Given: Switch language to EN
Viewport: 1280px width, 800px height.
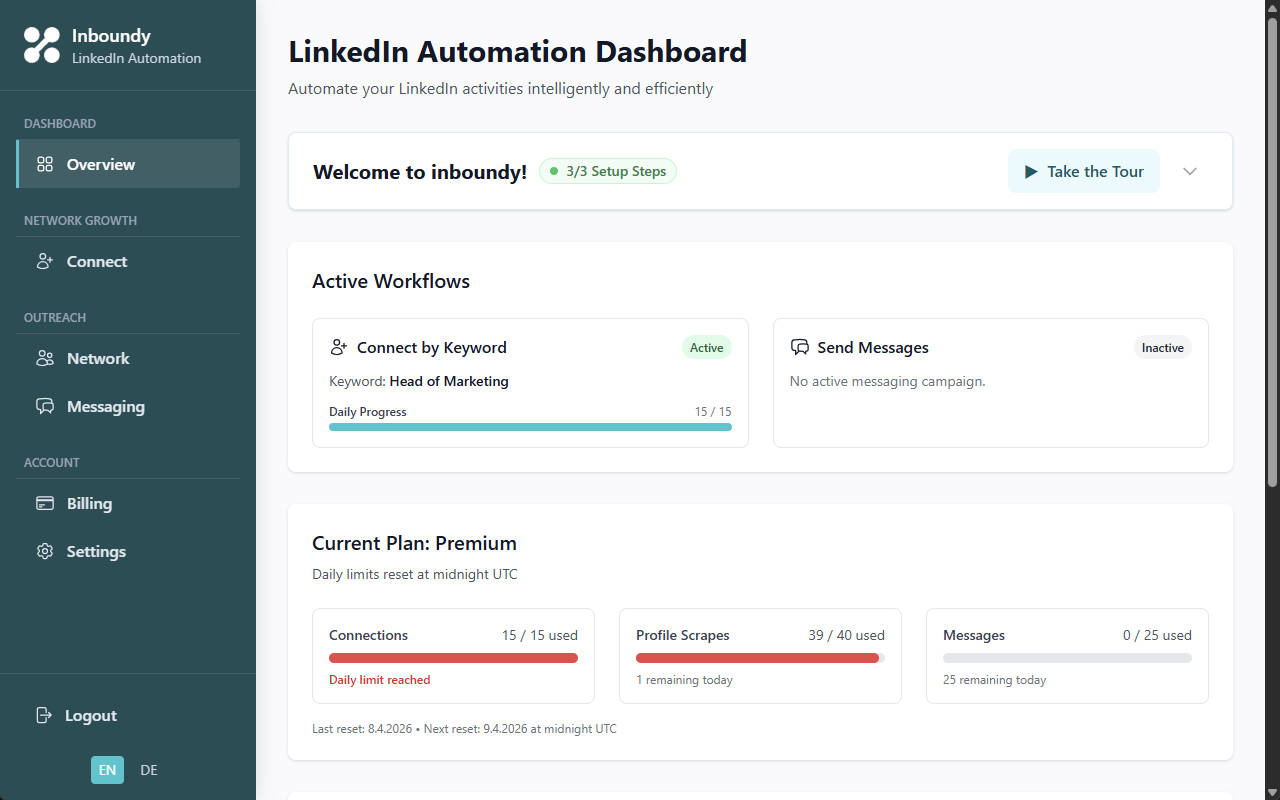Looking at the screenshot, I should (107, 770).
